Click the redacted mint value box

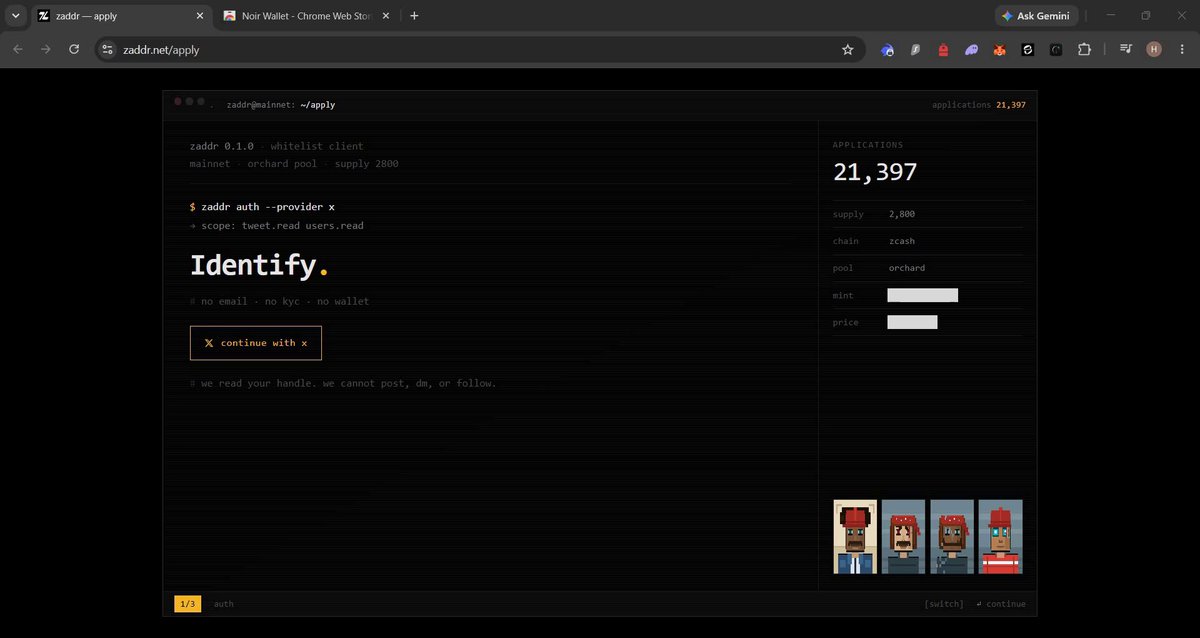[923, 295]
